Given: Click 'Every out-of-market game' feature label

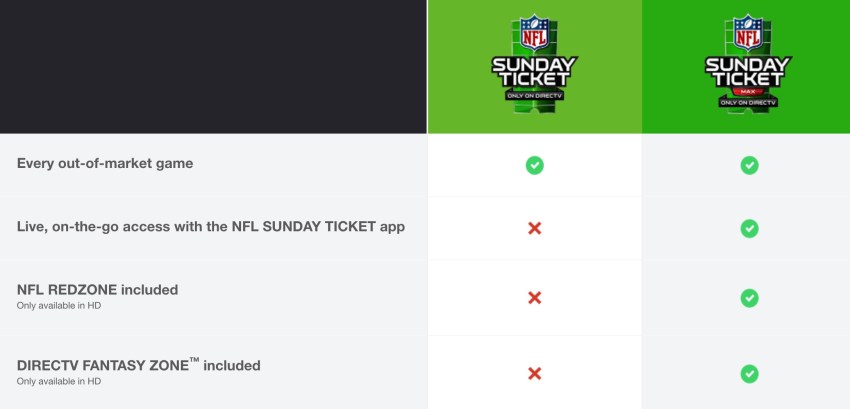Looking at the screenshot, I should click(105, 163).
